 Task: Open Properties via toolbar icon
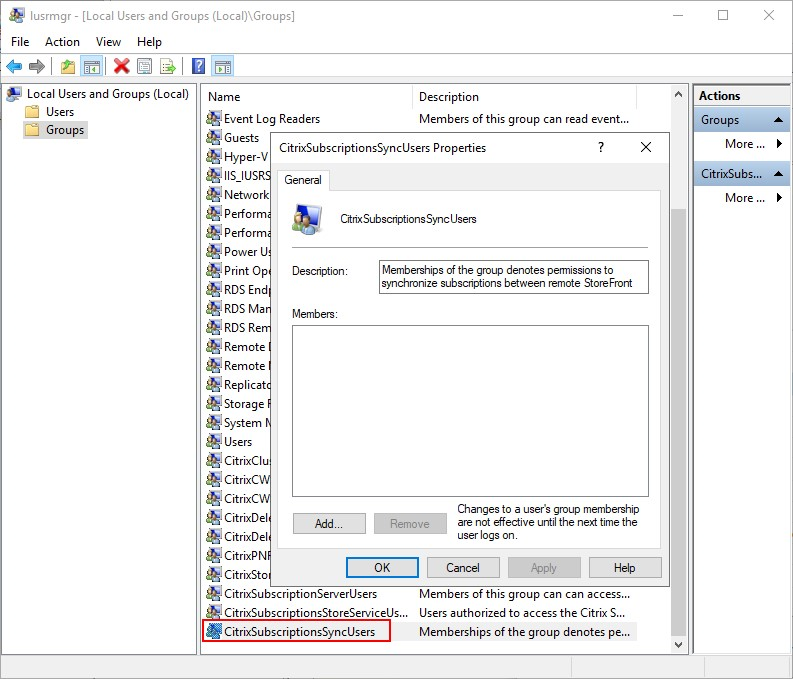click(145, 67)
